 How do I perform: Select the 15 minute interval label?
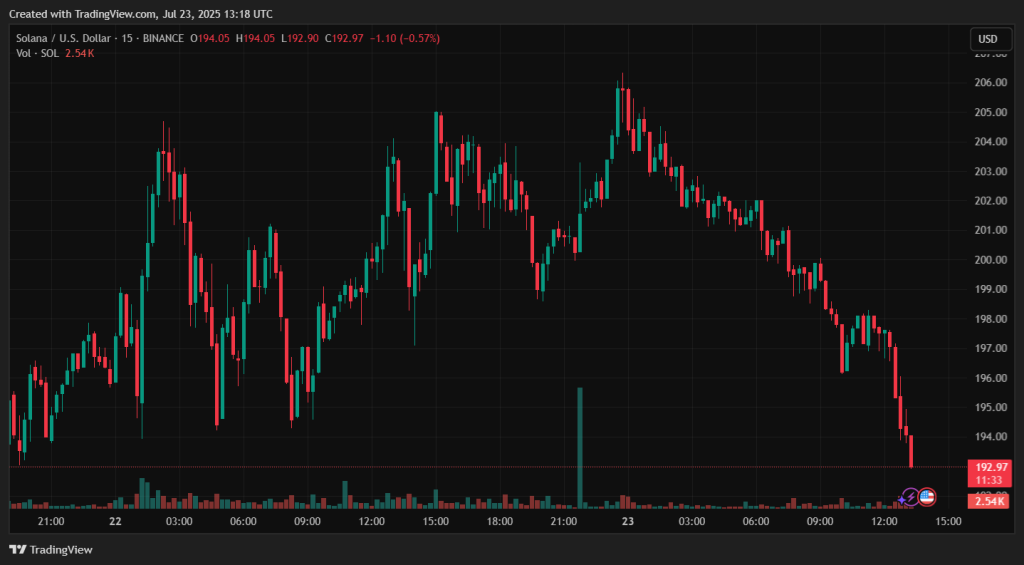coord(128,38)
